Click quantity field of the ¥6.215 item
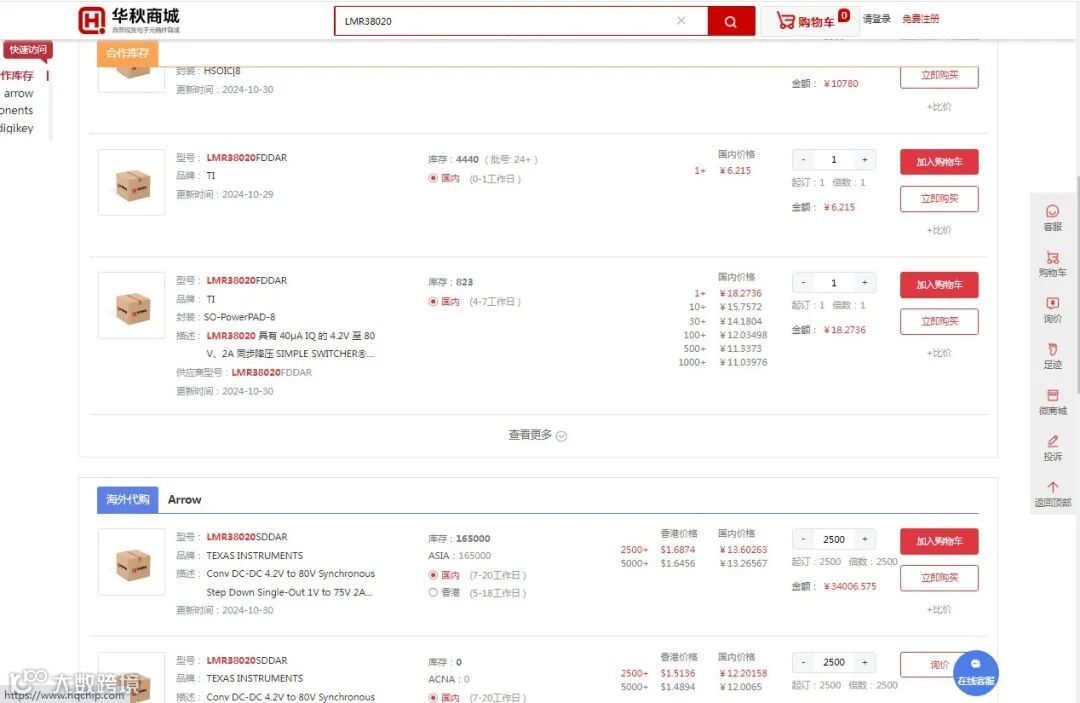 [834, 160]
